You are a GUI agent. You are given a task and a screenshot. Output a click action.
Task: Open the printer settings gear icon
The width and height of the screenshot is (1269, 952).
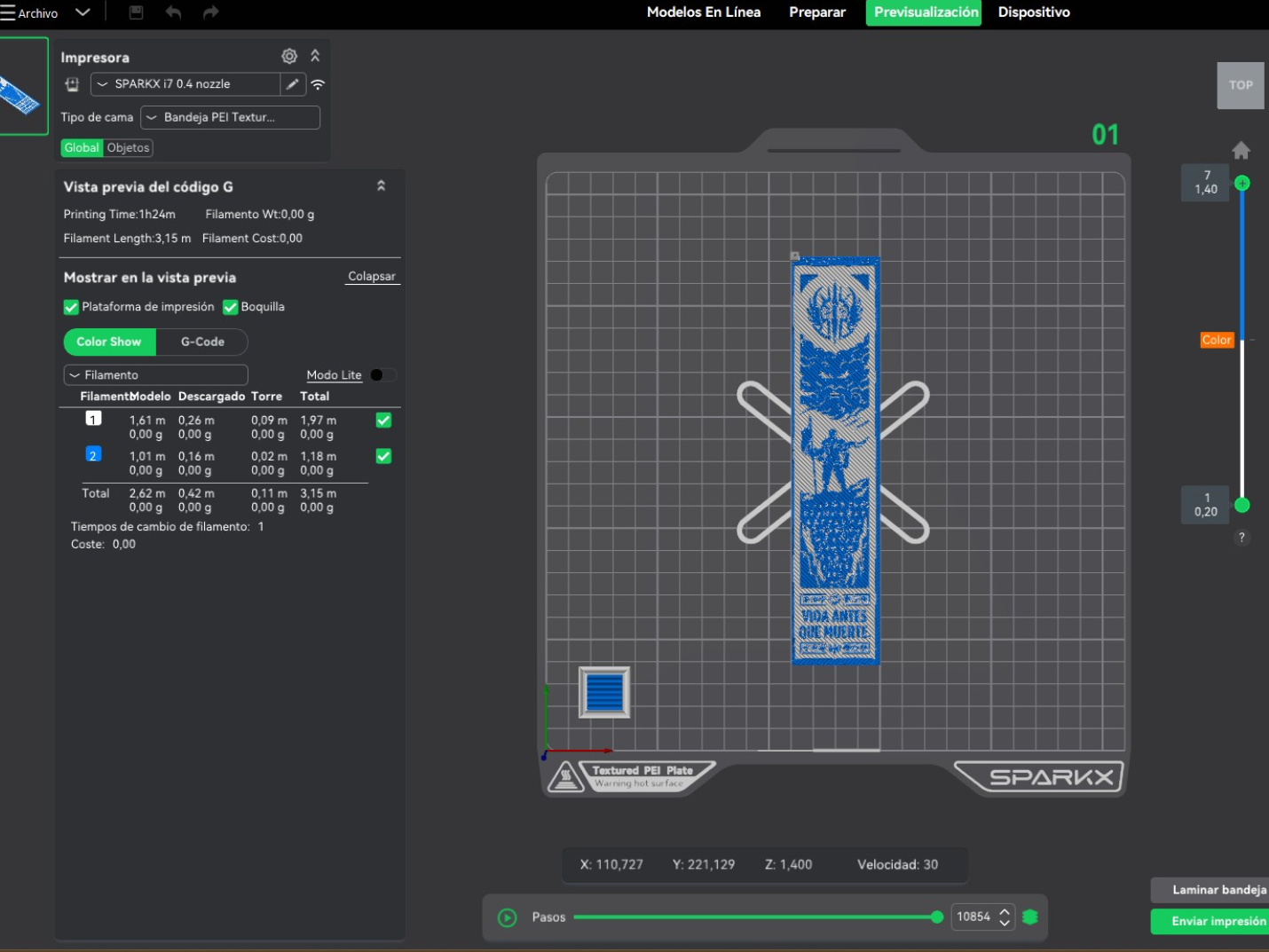tap(289, 56)
